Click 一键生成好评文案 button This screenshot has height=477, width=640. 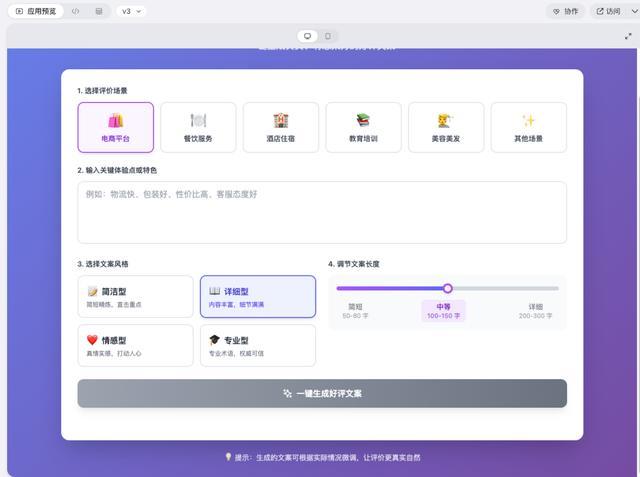pyautogui.click(x=322, y=394)
